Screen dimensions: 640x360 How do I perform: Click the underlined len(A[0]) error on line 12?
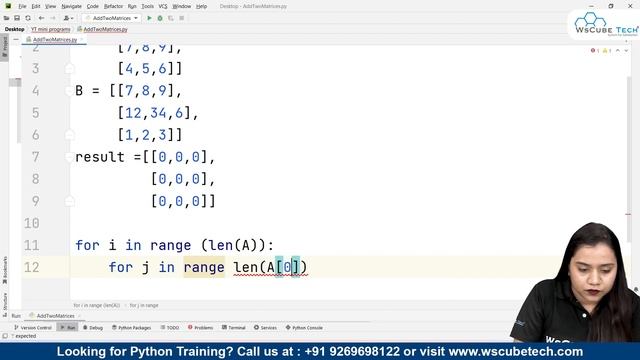[x=270, y=267]
